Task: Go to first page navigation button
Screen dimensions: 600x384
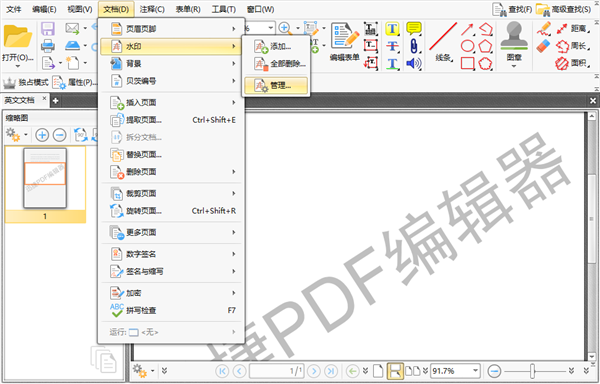Action: pos(222,371)
